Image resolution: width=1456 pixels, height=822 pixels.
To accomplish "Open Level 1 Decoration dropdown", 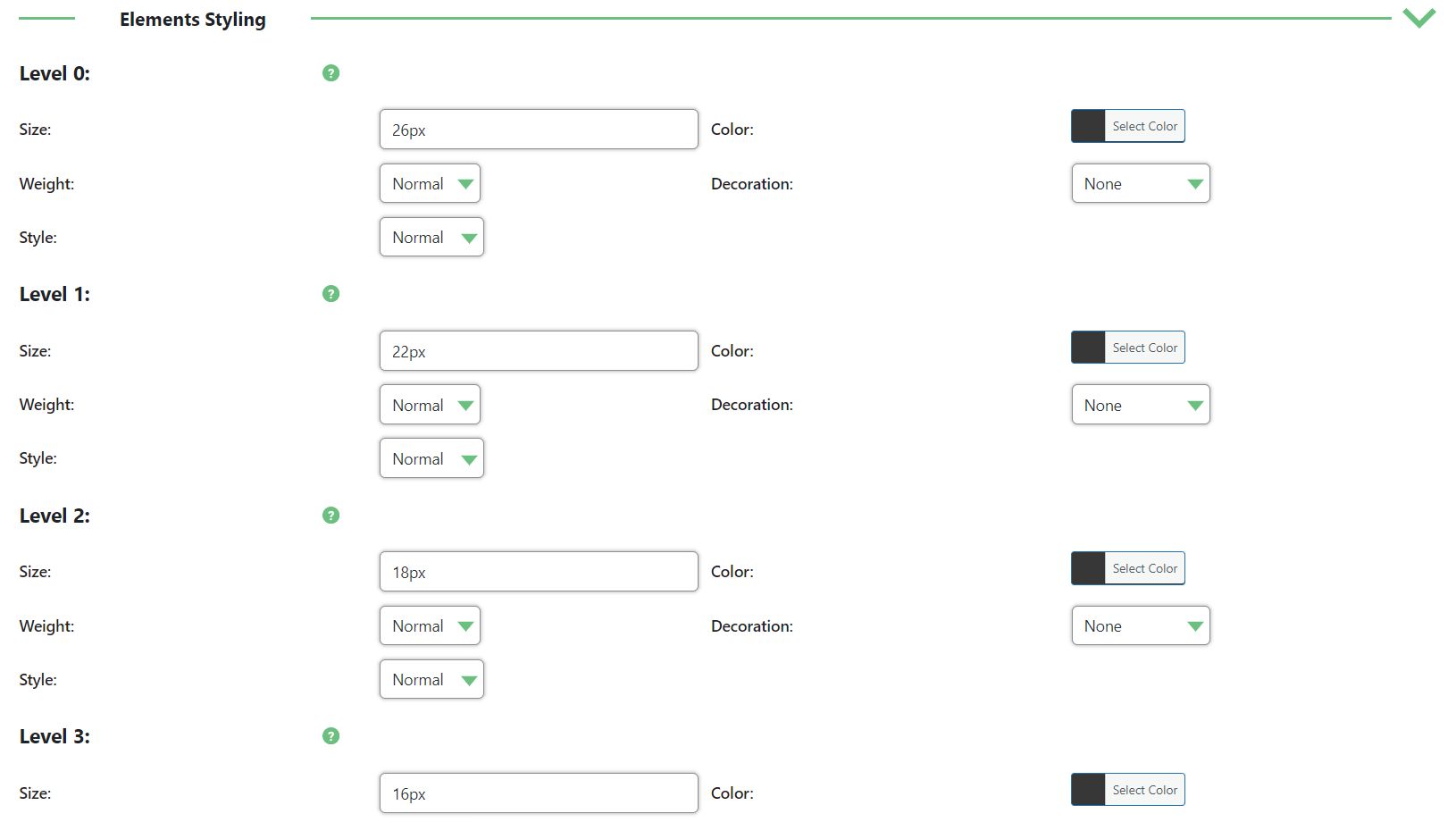I will pos(1141,405).
